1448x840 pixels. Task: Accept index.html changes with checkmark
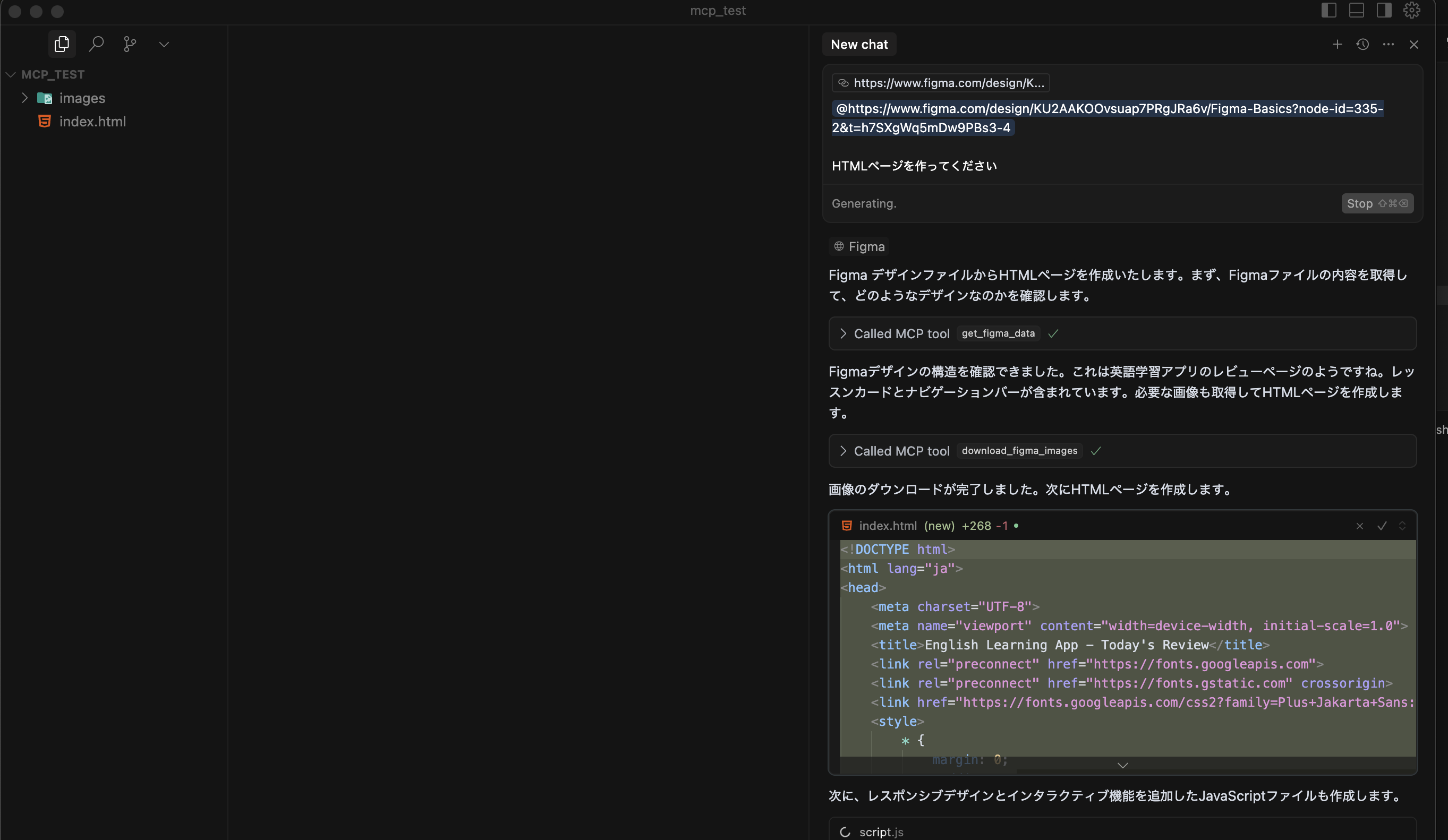pyautogui.click(x=1382, y=526)
